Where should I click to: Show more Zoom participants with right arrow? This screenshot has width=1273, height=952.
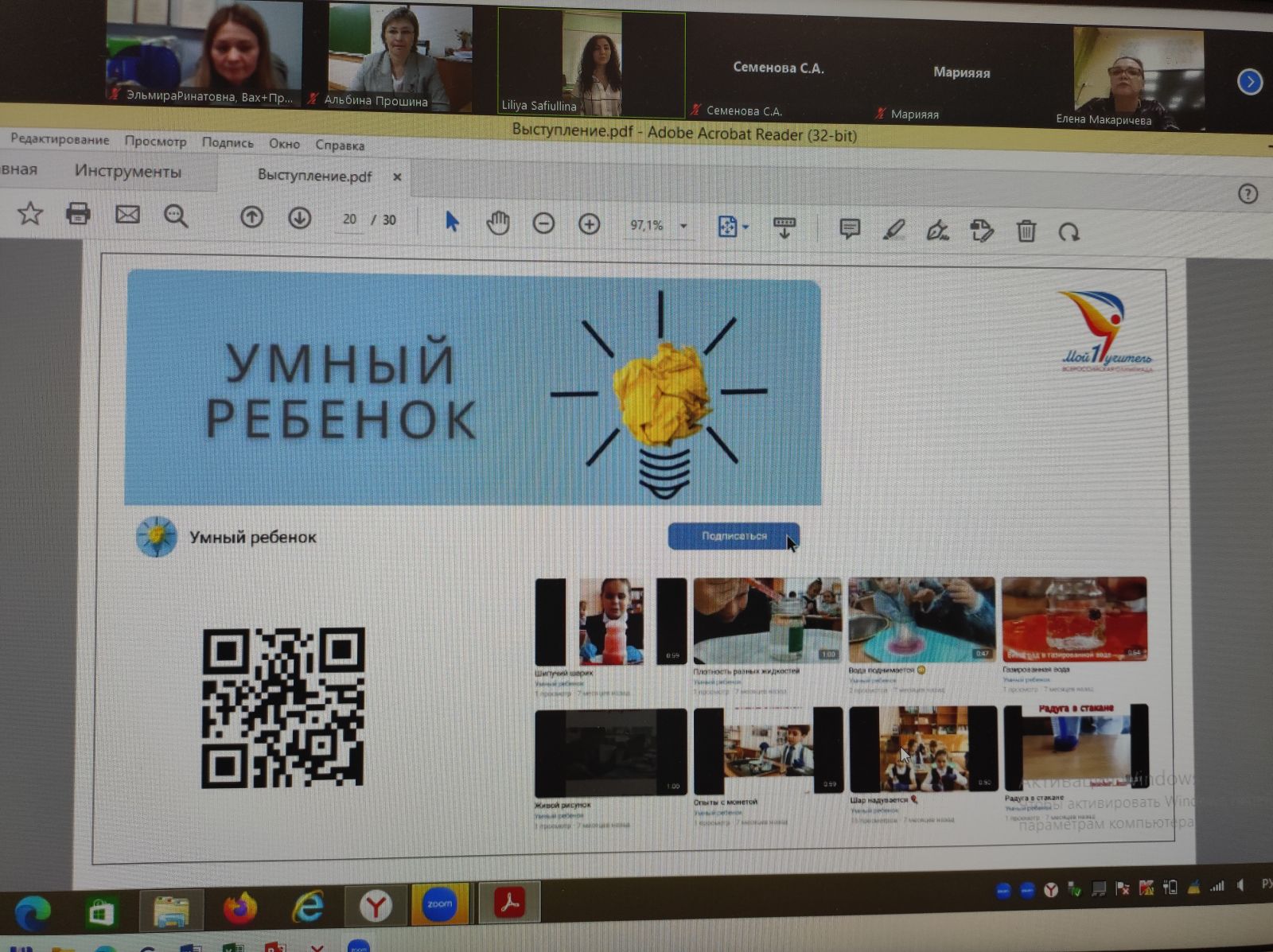tap(1249, 81)
